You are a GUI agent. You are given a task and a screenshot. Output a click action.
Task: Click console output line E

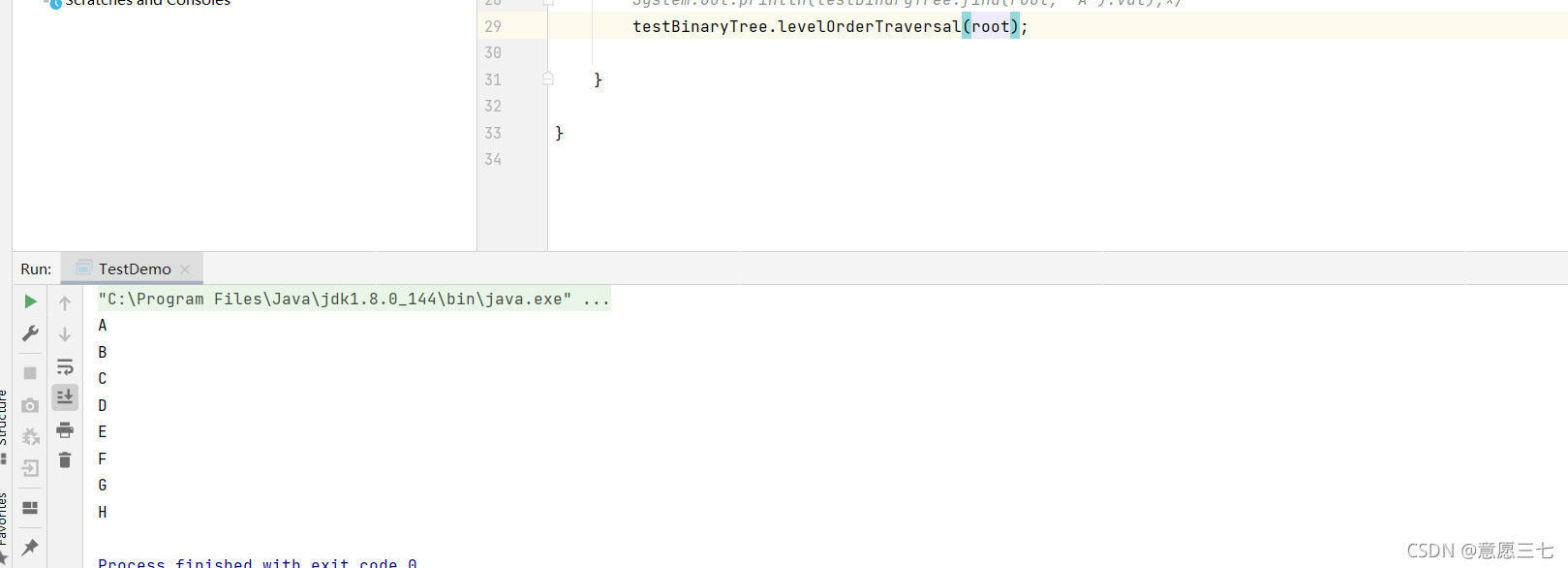[103, 432]
